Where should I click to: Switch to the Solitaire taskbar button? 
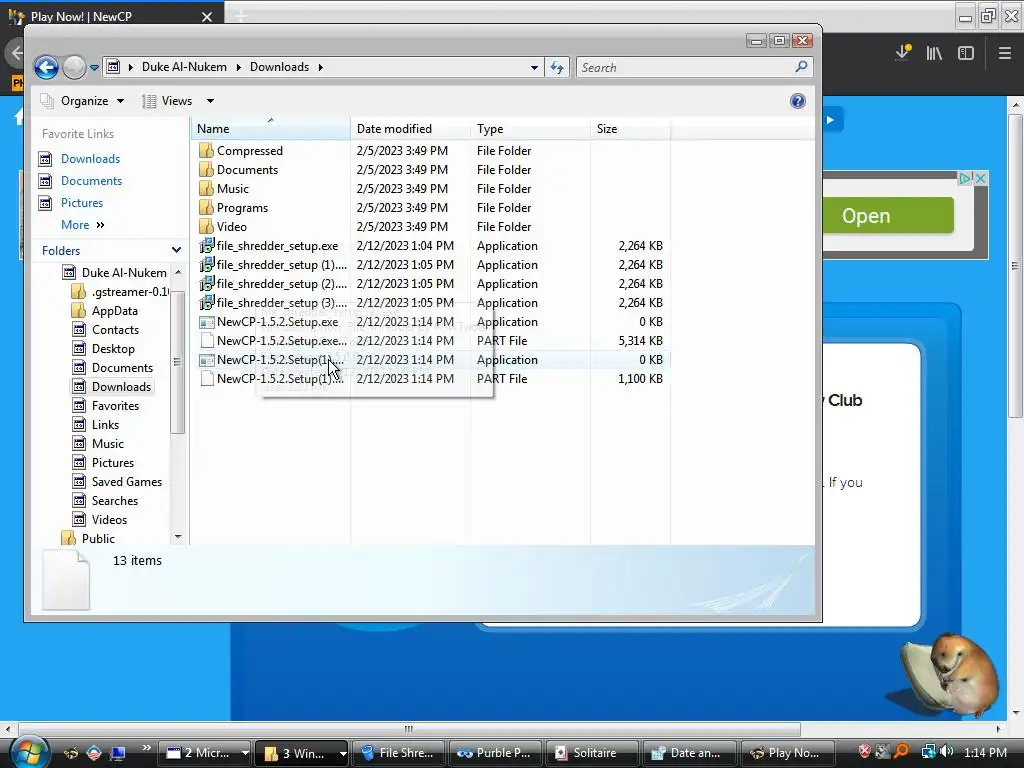click(592, 753)
